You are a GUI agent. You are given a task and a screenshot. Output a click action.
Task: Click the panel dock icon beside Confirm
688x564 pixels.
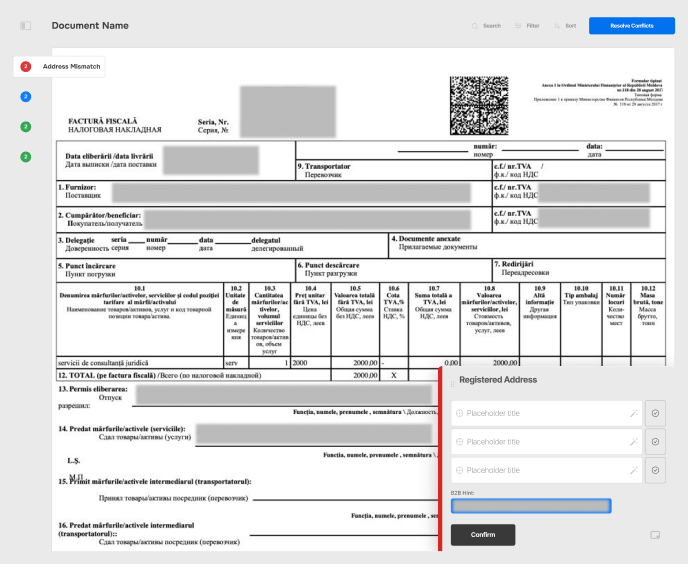pos(655,535)
